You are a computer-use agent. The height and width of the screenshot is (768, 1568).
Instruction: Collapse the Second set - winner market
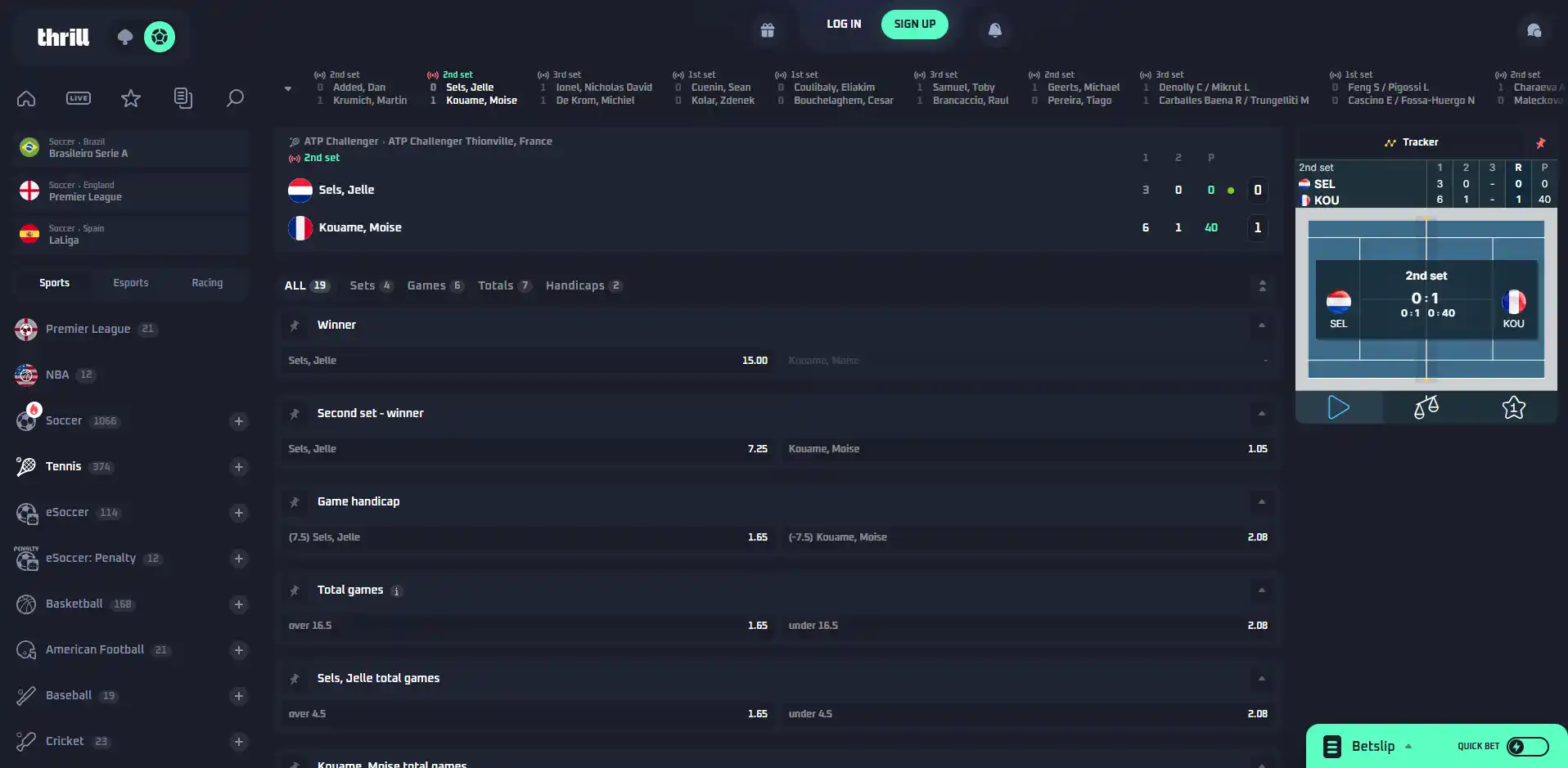[x=1262, y=414]
